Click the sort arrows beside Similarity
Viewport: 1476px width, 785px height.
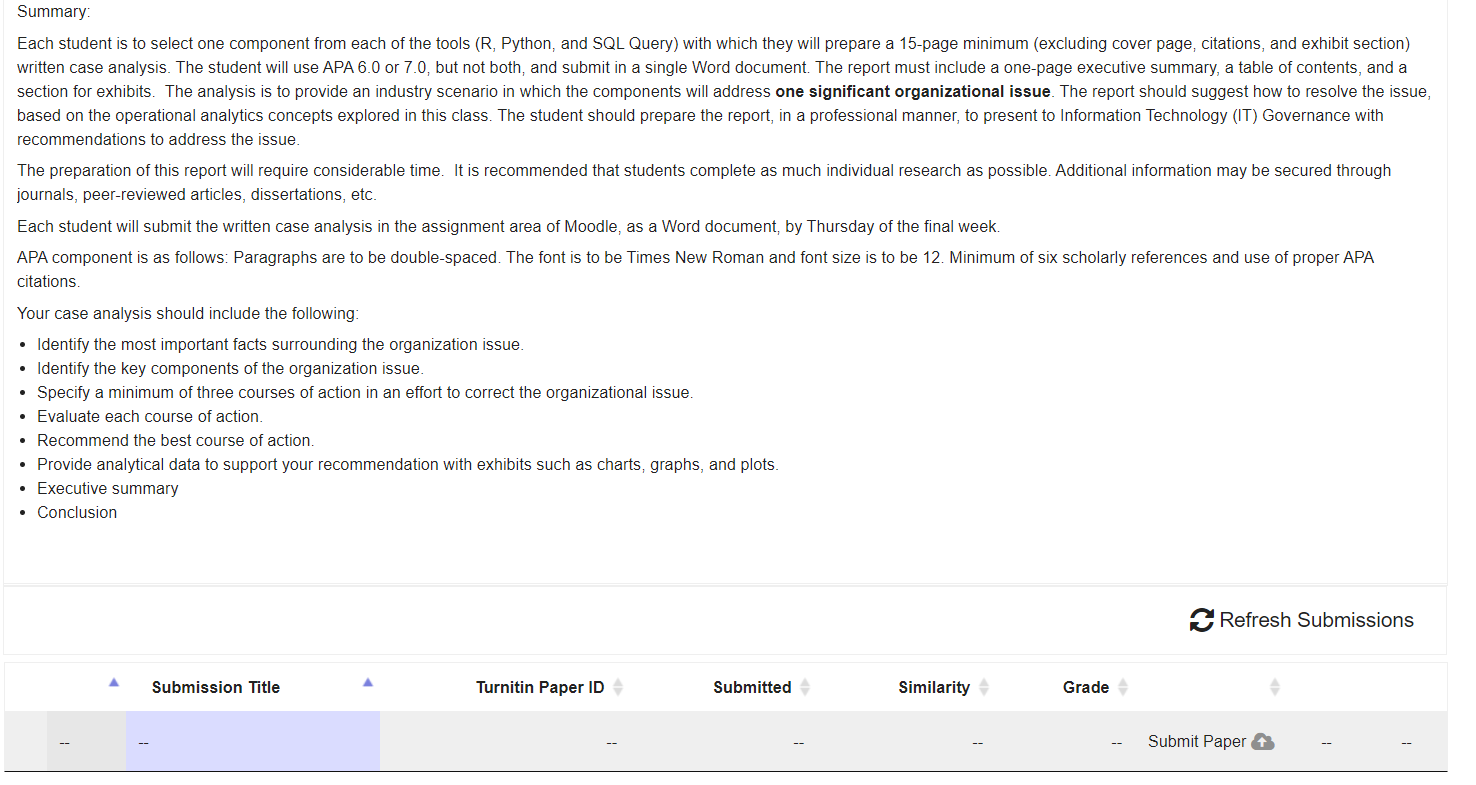984,687
